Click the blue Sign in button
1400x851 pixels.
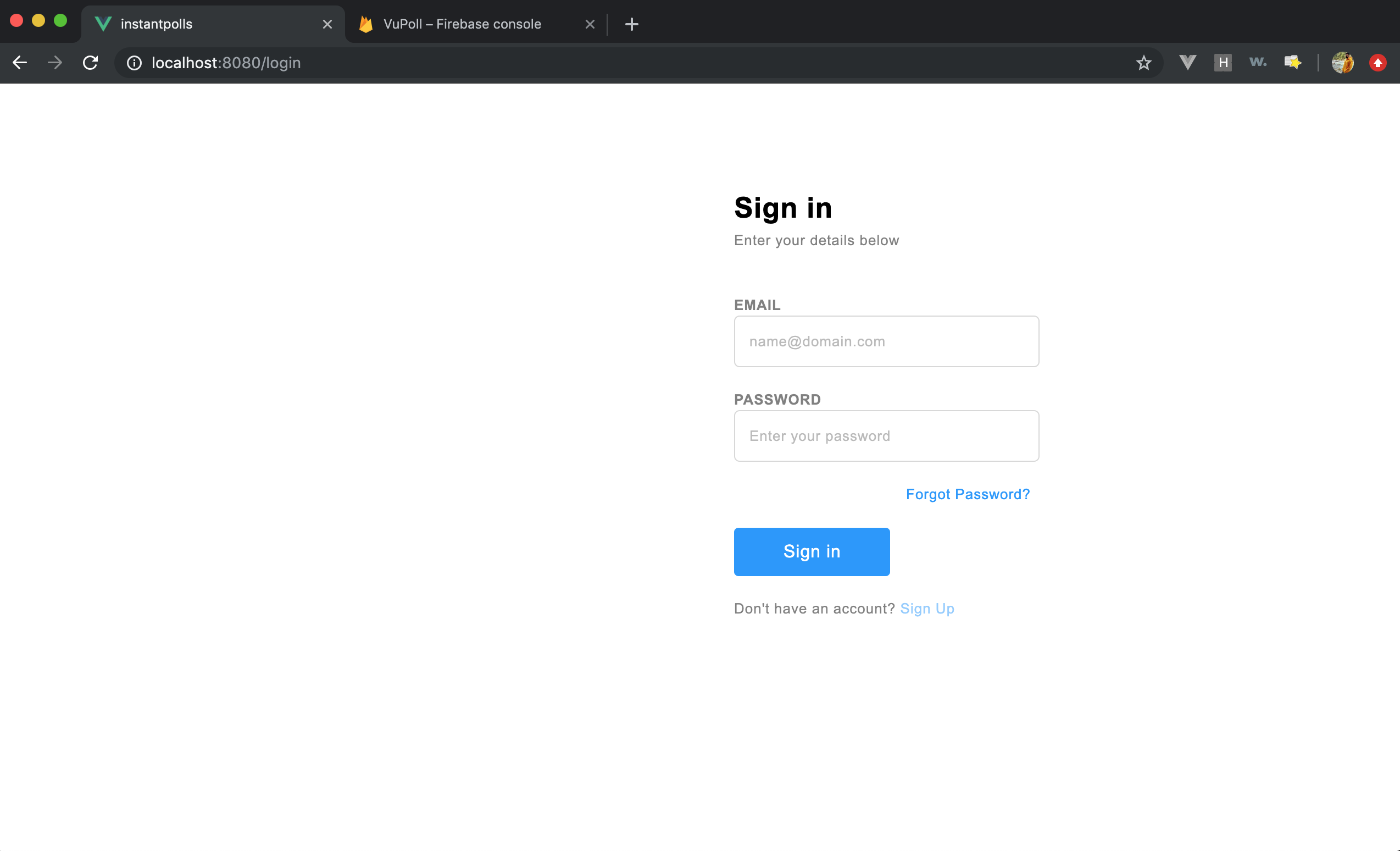(812, 551)
